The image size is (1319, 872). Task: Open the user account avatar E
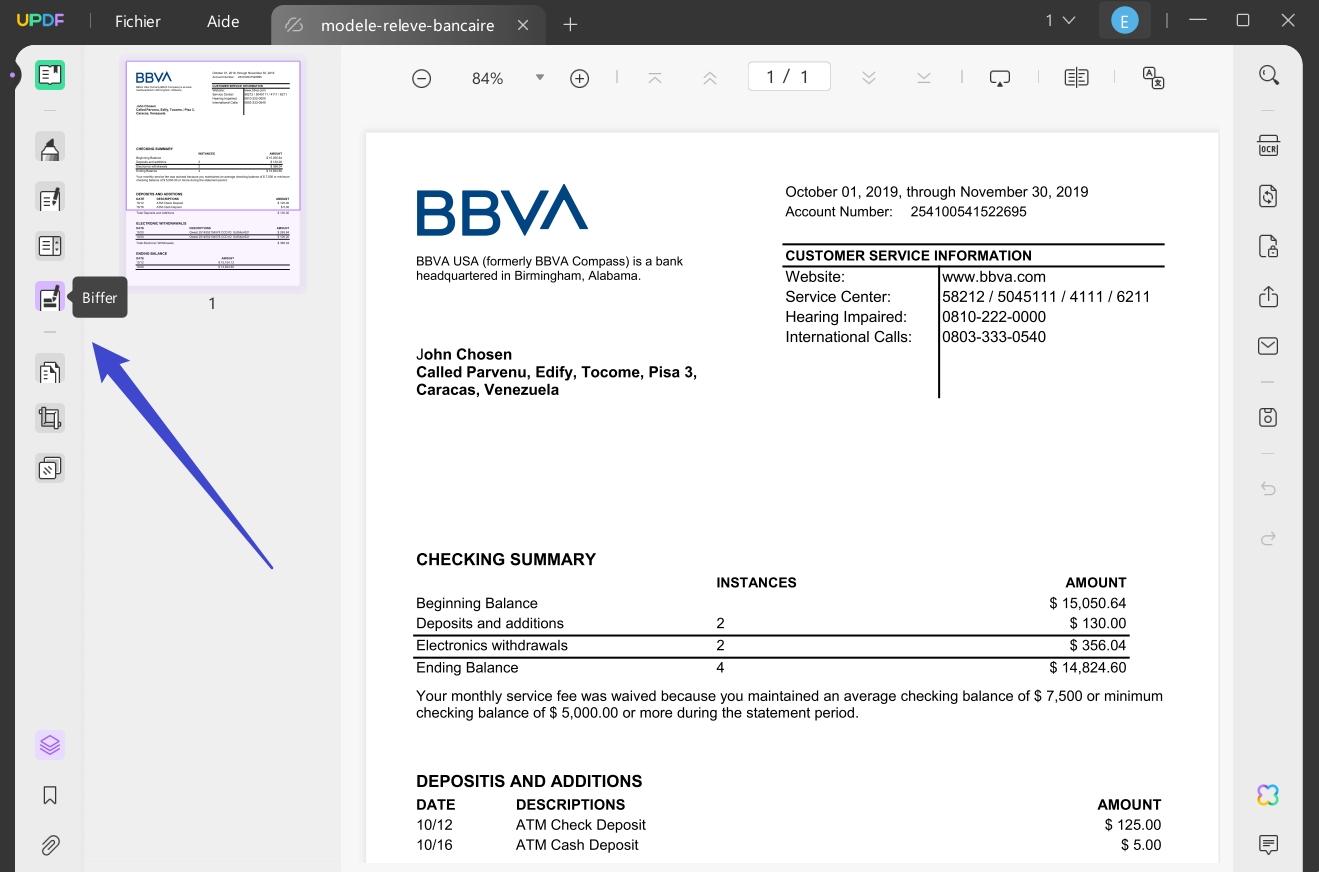point(1125,20)
